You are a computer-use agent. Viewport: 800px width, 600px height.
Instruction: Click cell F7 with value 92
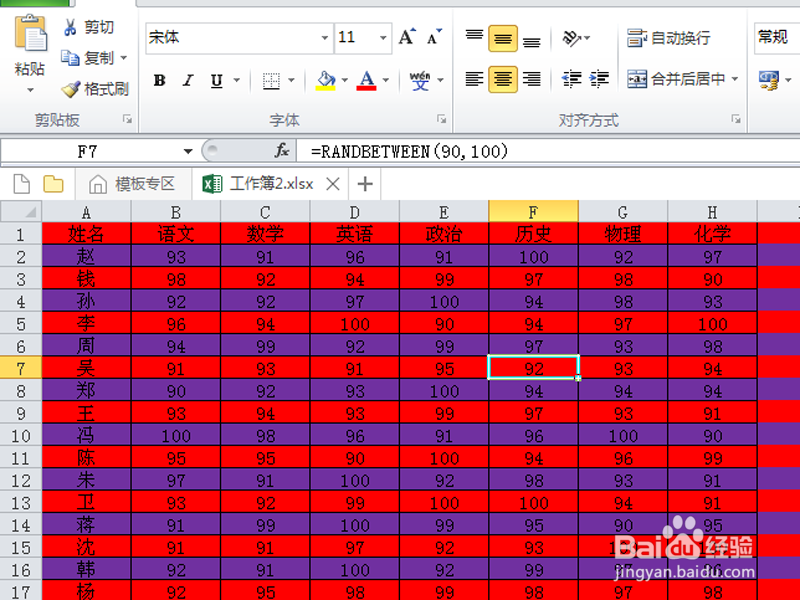point(533,368)
